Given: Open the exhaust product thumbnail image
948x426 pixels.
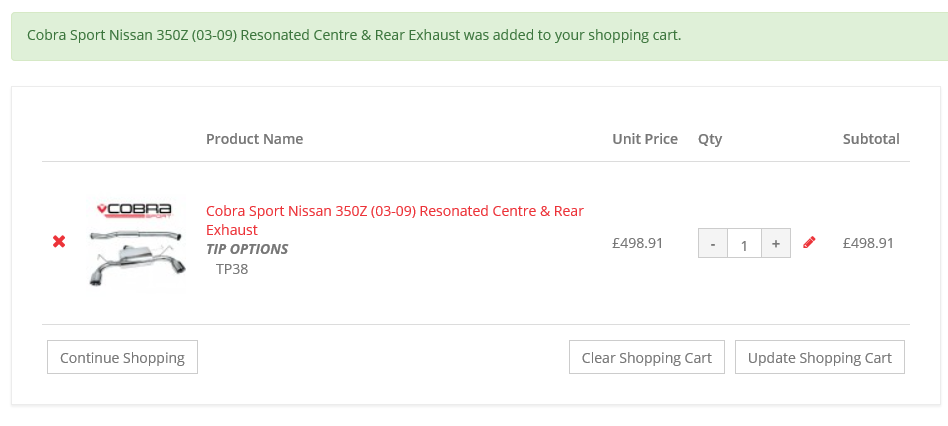Looking at the screenshot, I should click(x=136, y=256).
